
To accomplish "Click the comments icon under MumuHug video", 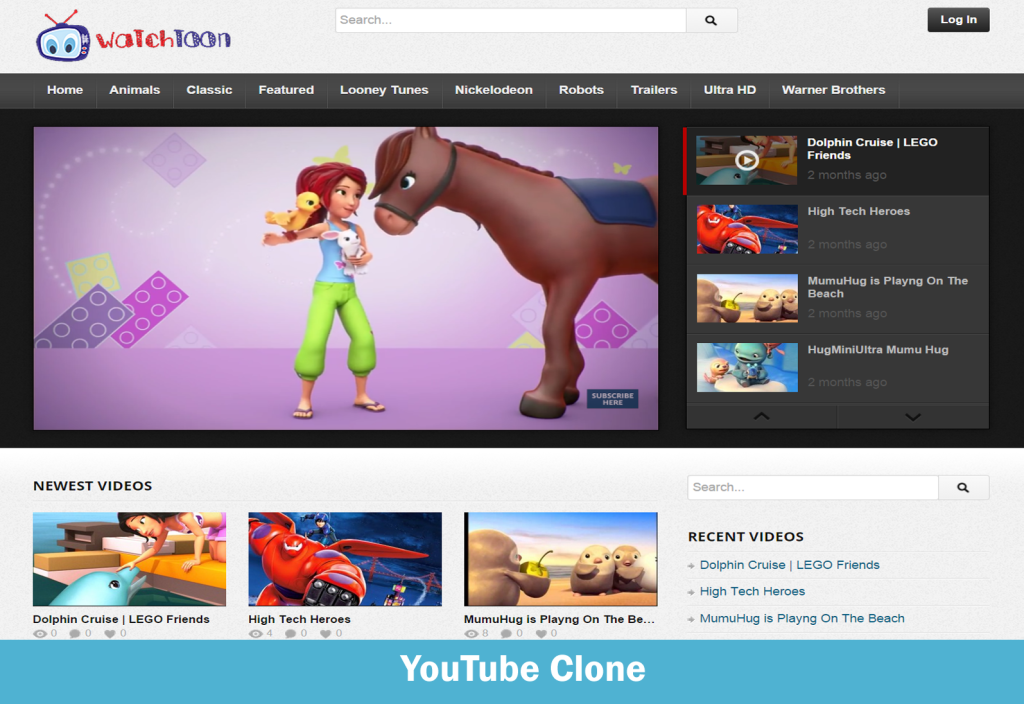I will (506, 633).
